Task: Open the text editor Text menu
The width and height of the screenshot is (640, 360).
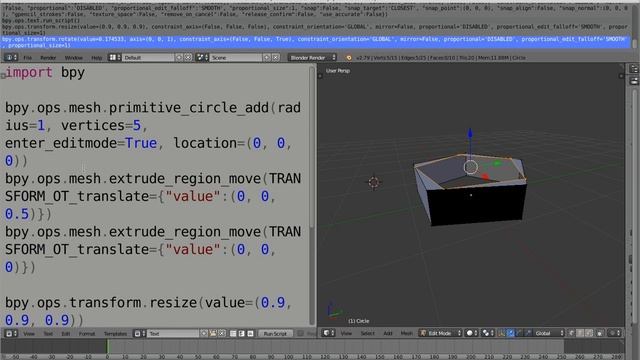Action: pyautogui.click(x=48, y=334)
